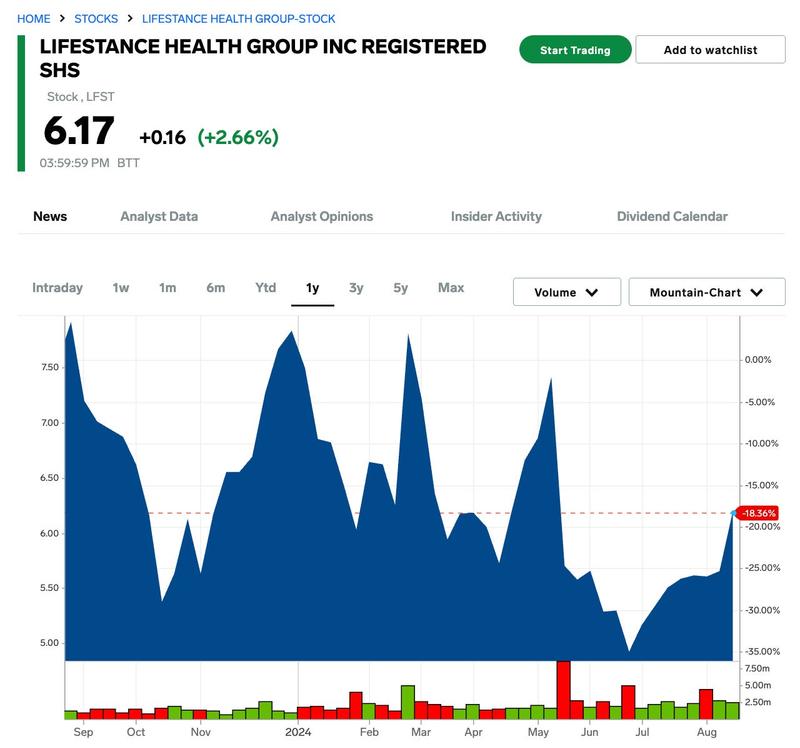
Task: Set chart range to 6m
Action: [x=215, y=288]
